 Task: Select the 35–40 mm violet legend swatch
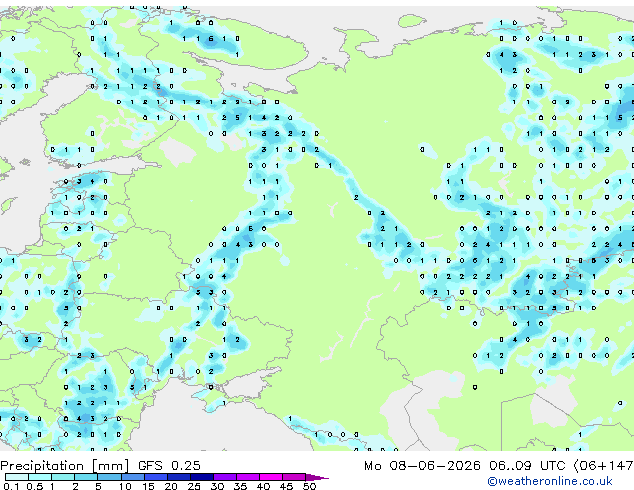(248, 477)
